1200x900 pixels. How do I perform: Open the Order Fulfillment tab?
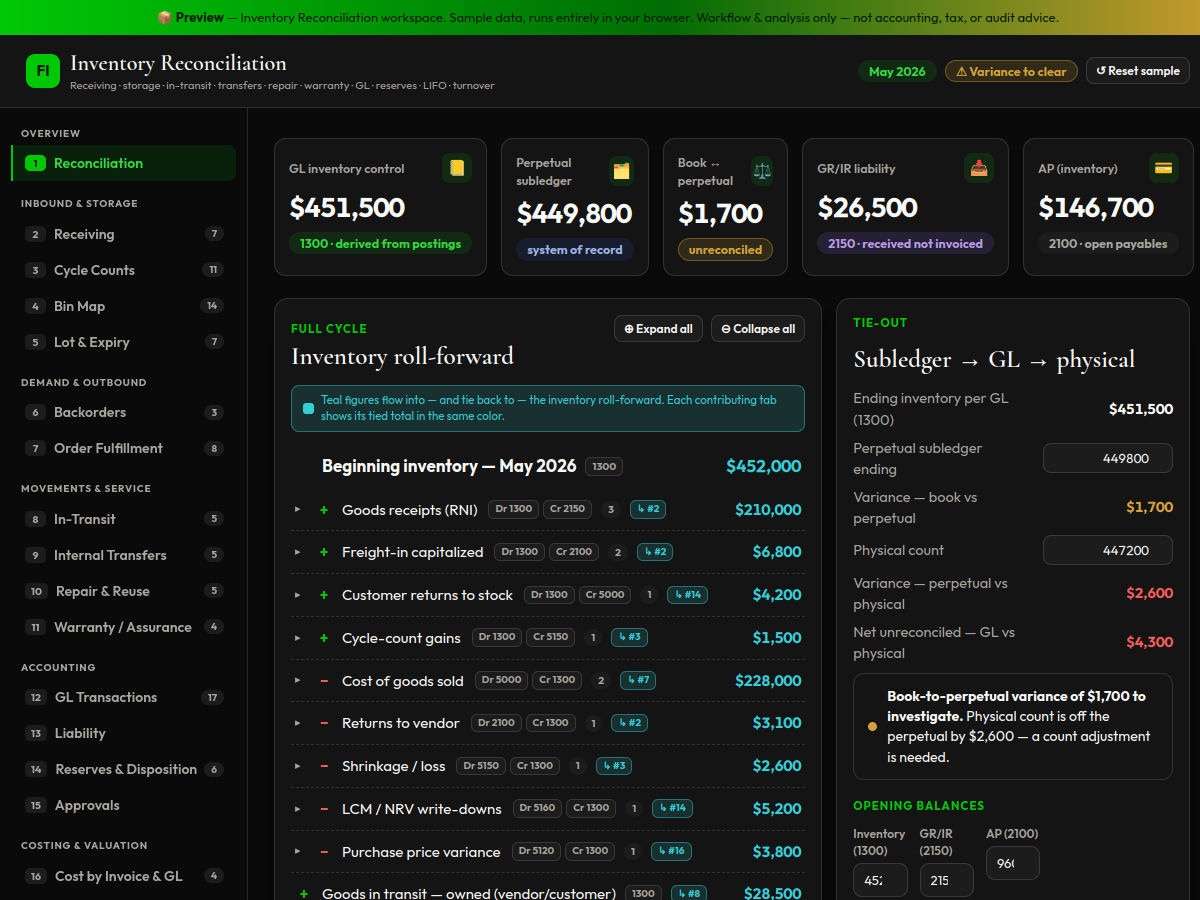point(123,448)
